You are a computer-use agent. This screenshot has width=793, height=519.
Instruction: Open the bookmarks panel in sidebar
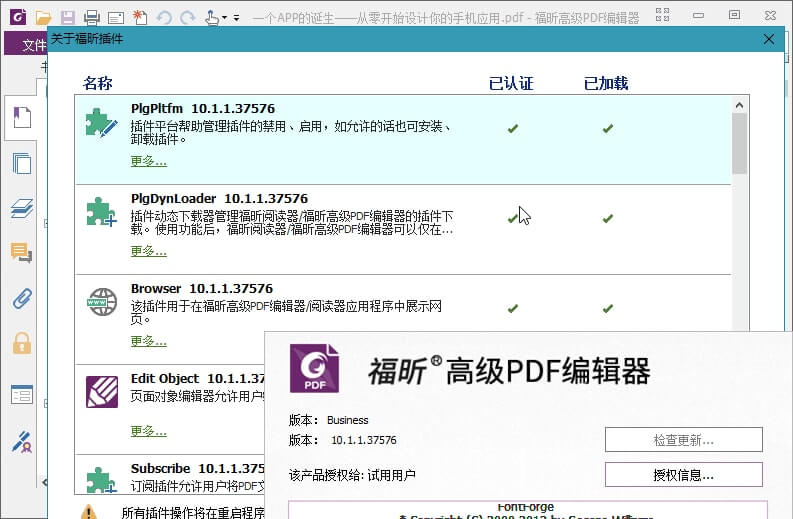click(21, 119)
